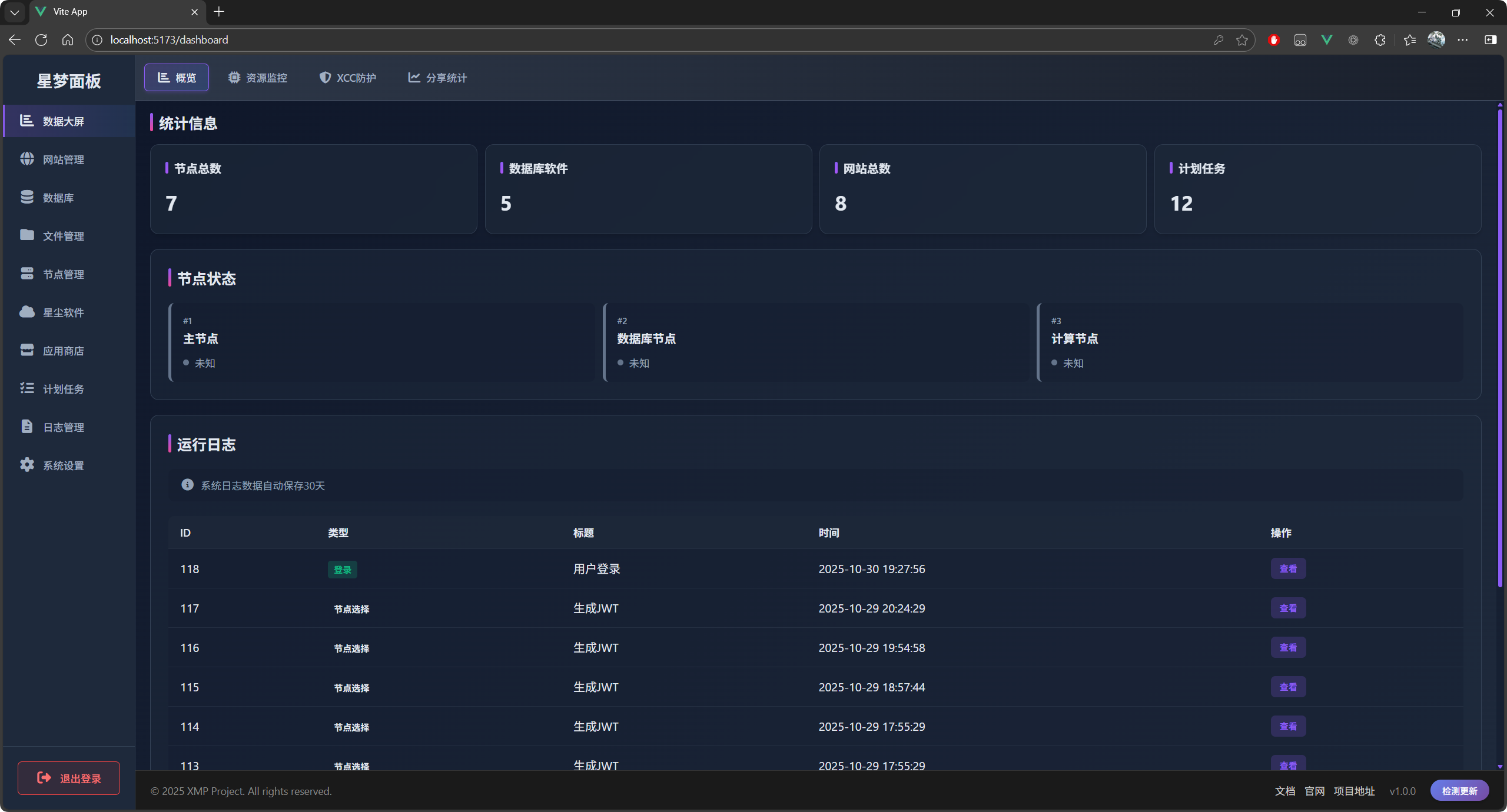Click the 检测更新 button in footer
Screen dimensions: 1507x812
1459,791
